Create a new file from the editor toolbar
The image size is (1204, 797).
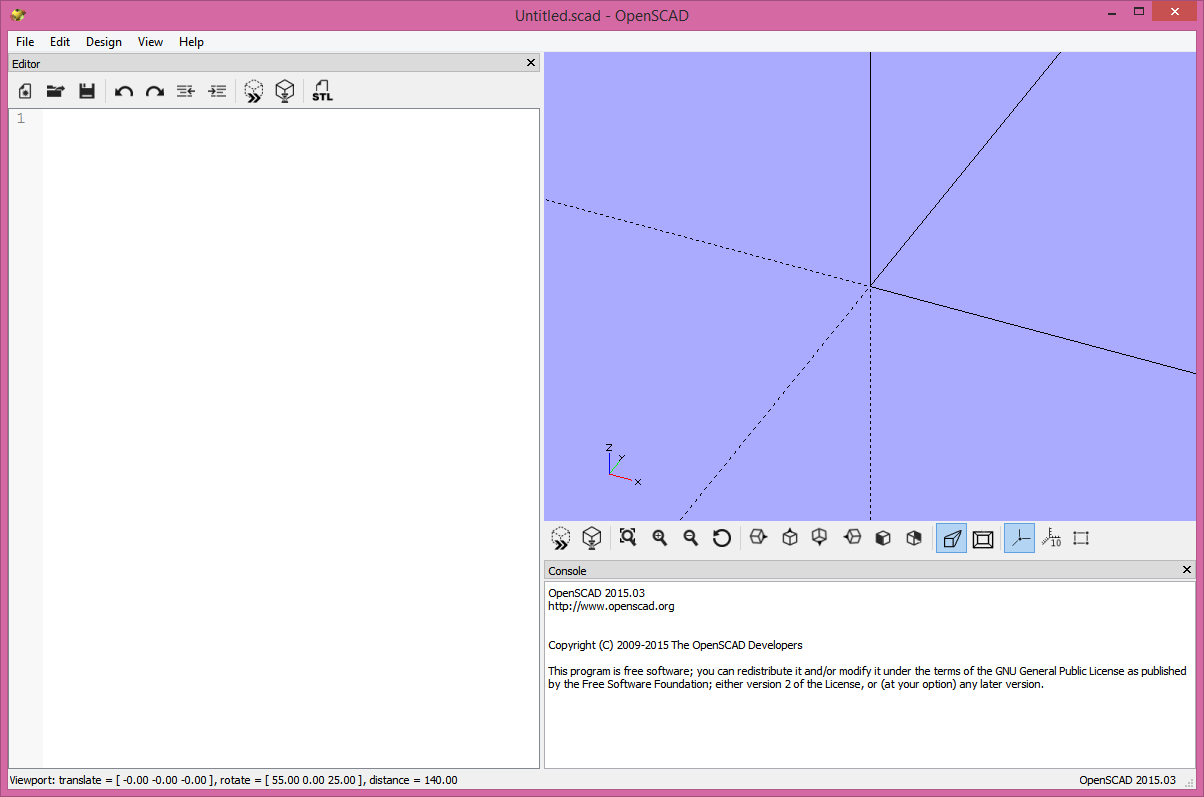click(x=25, y=91)
